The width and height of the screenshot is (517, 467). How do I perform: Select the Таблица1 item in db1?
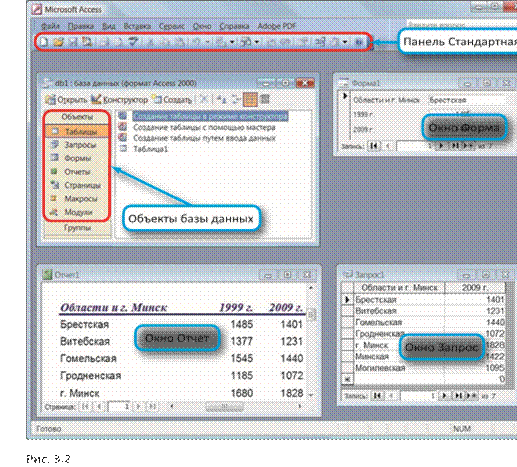click(151, 149)
